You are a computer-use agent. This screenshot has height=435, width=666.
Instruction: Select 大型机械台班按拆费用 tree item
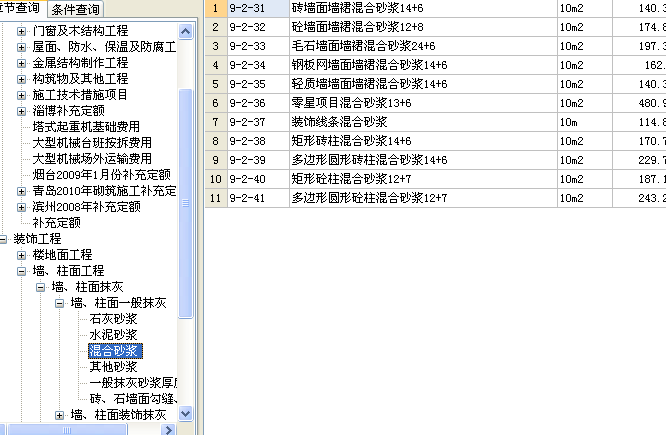92,143
